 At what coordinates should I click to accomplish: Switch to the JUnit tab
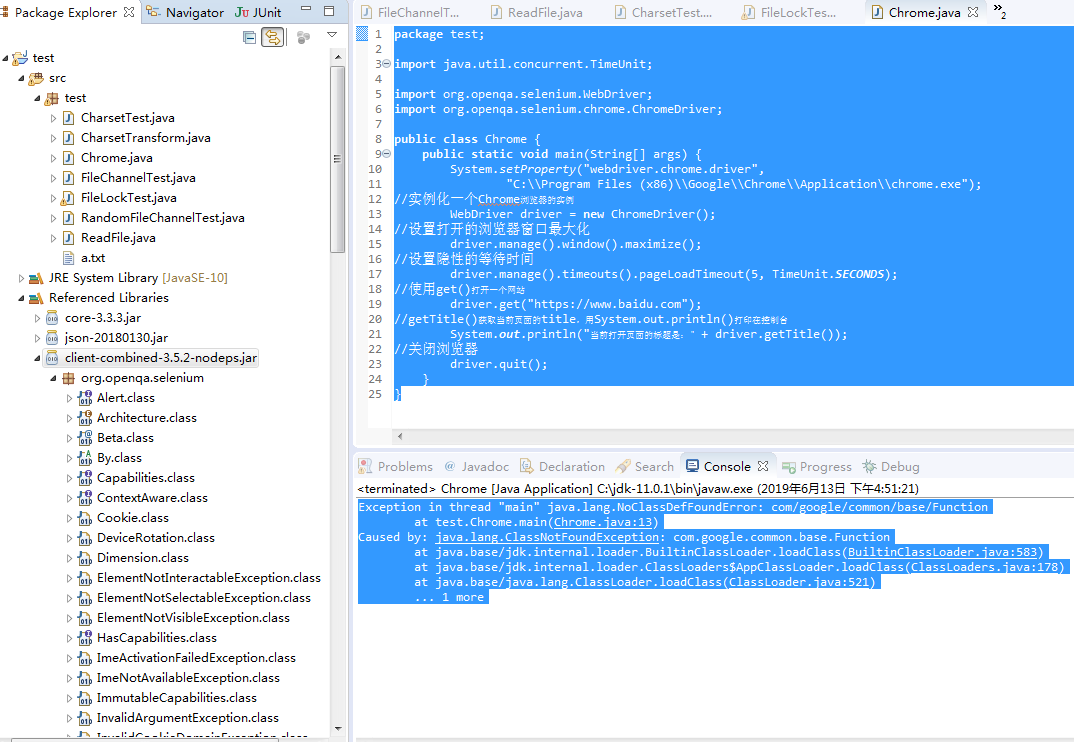pos(258,12)
